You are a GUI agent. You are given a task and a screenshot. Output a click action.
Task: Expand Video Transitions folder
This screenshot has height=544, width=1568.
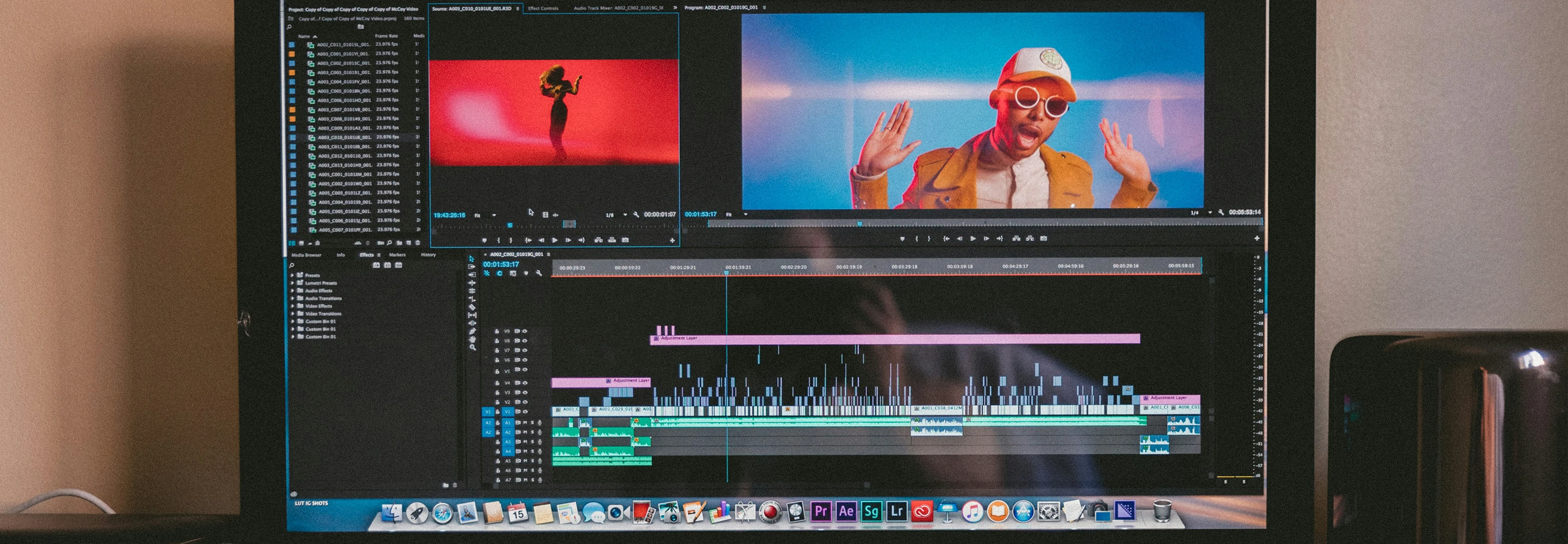coord(292,314)
